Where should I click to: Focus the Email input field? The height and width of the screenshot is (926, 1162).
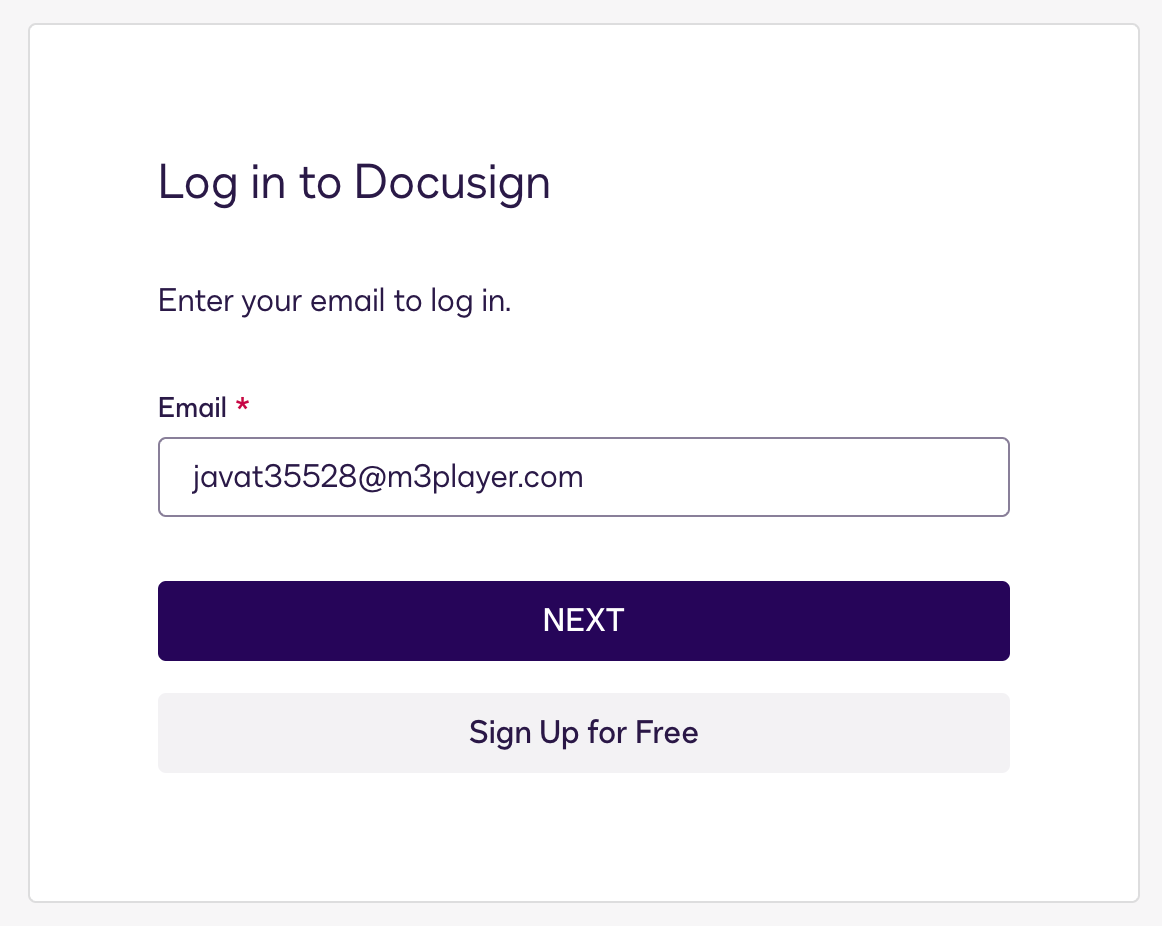coord(583,477)
